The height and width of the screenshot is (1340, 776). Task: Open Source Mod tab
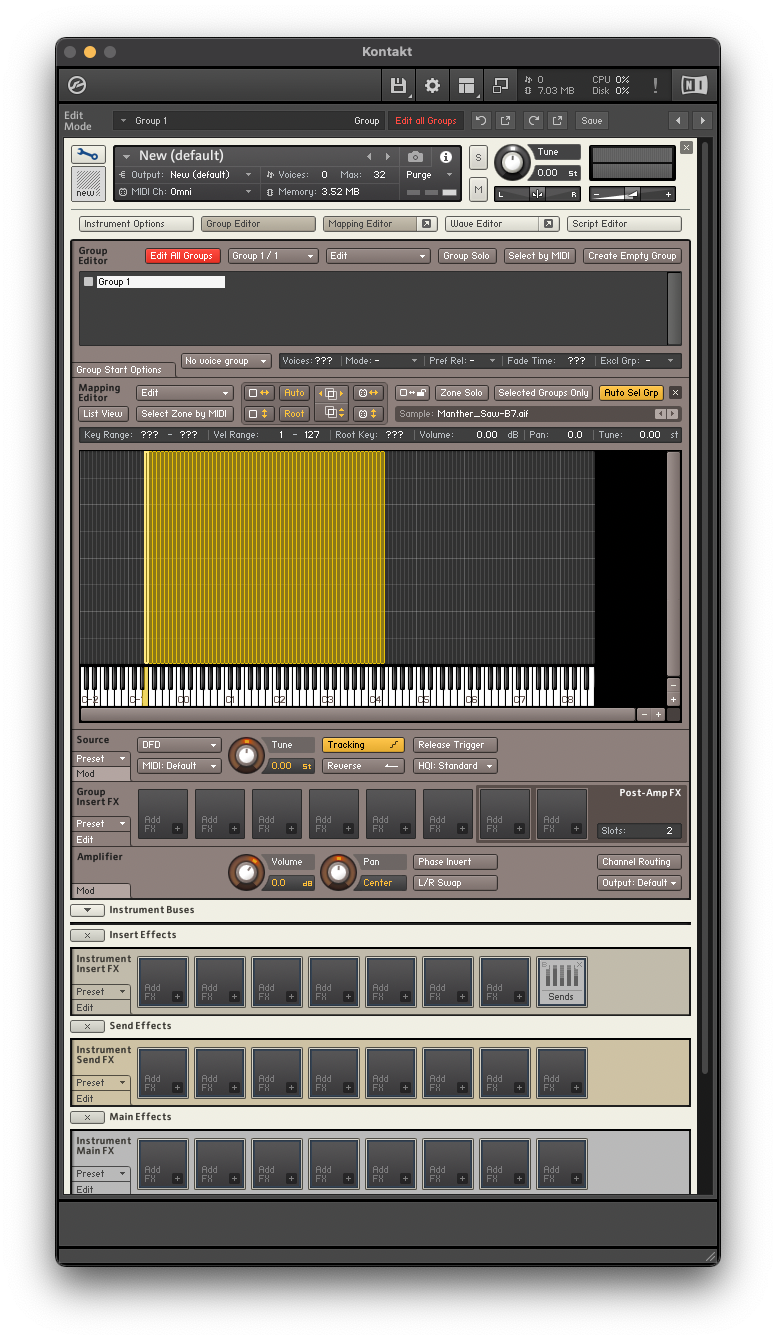pyautogui.click(x=102, y=774)
